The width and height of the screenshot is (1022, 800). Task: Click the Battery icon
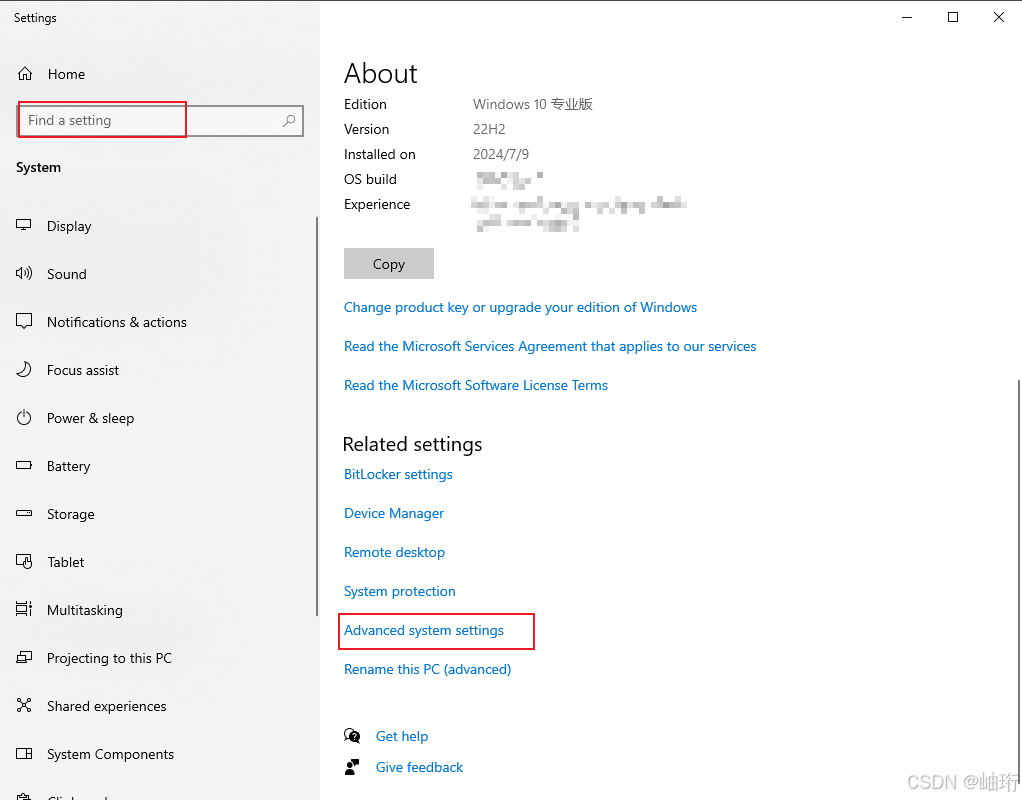(x=23, y=466)
